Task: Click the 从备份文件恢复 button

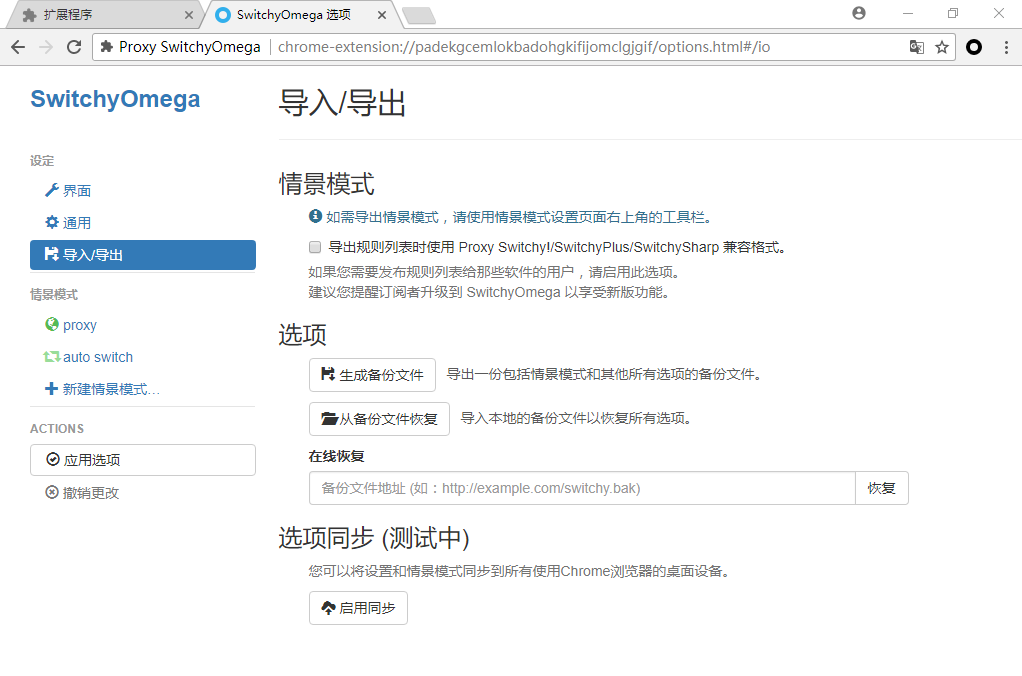Action: (379, 419)
